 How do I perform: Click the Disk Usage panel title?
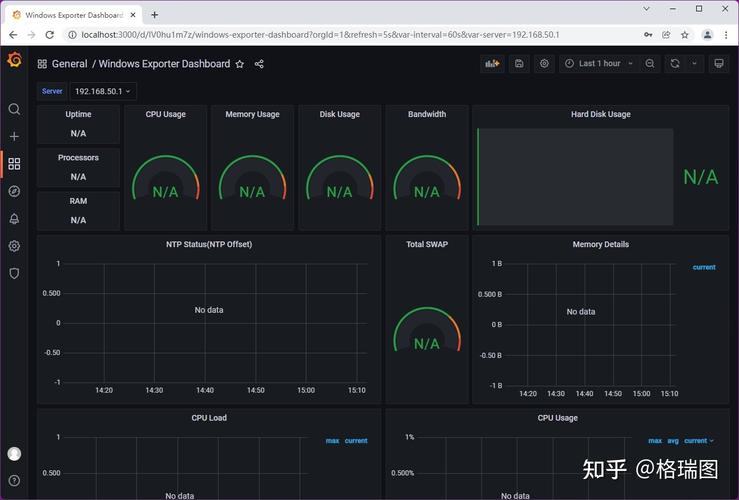(339, 114)
